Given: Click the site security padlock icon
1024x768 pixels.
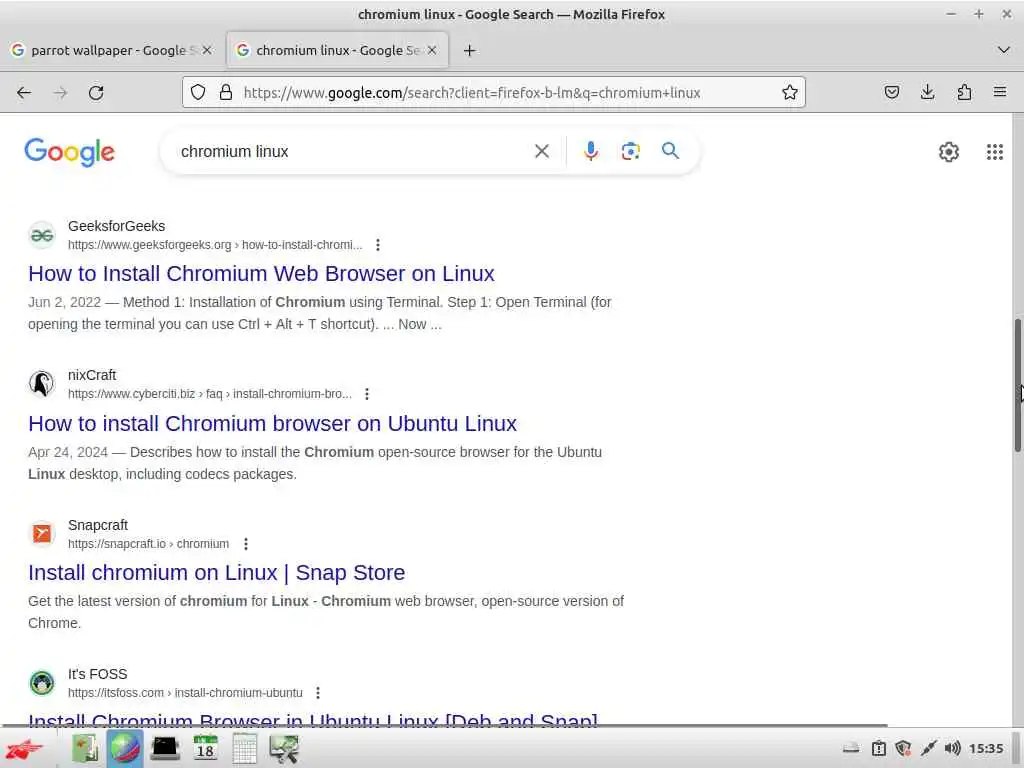Looking at the screenshot, I should point(226,93).
